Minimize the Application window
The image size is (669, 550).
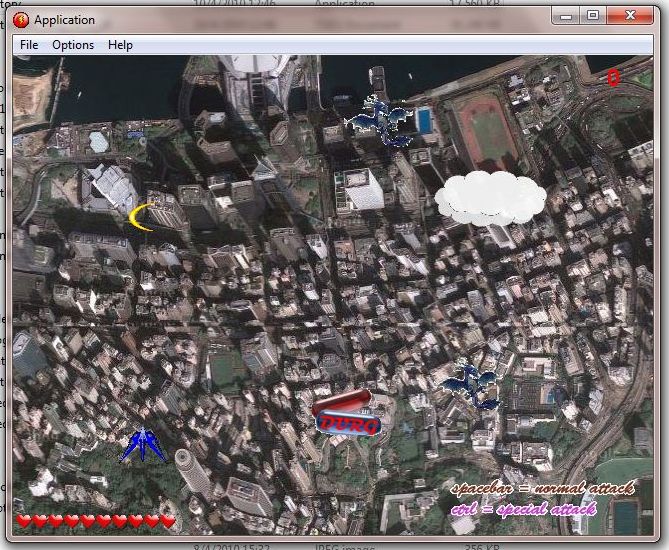[x=566, y=16]
